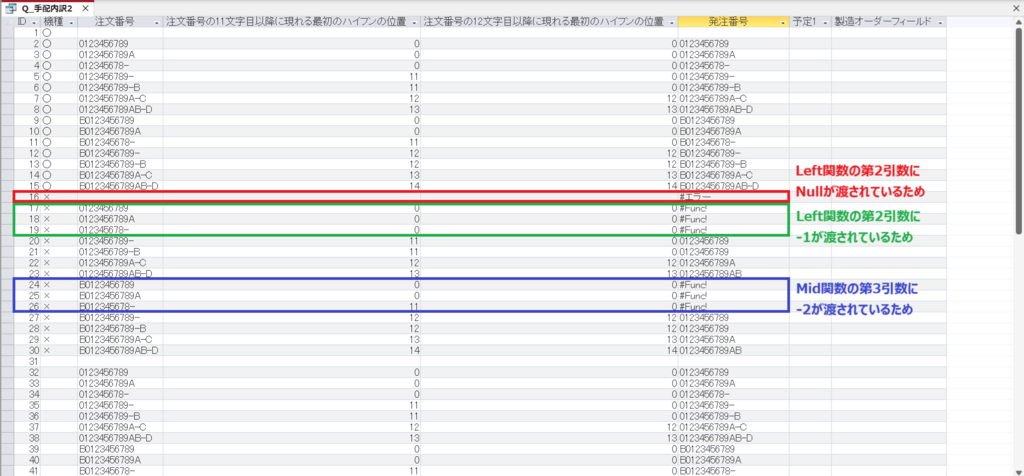Expand the 注文番号 column filter dropdown
This screenshot has height=476, width=1024.
pos(156,21)
